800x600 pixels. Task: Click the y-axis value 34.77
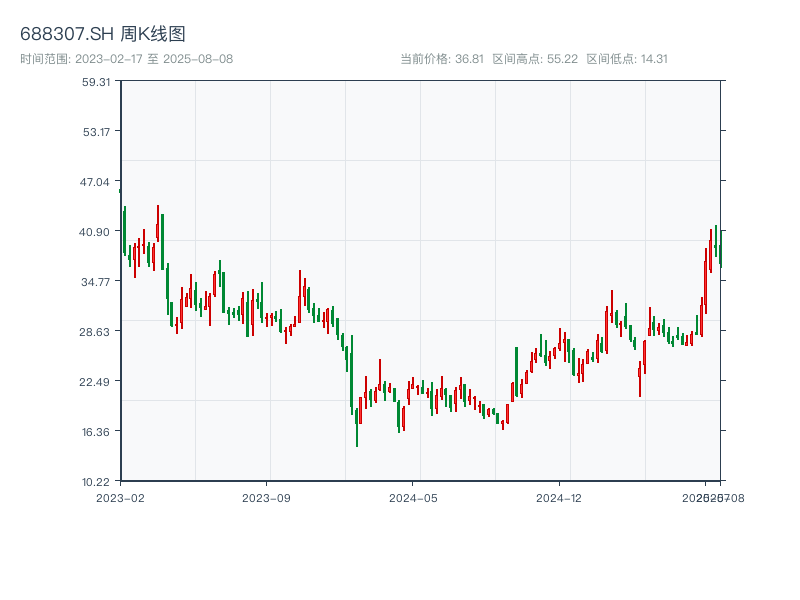click(x=95, y=282)
